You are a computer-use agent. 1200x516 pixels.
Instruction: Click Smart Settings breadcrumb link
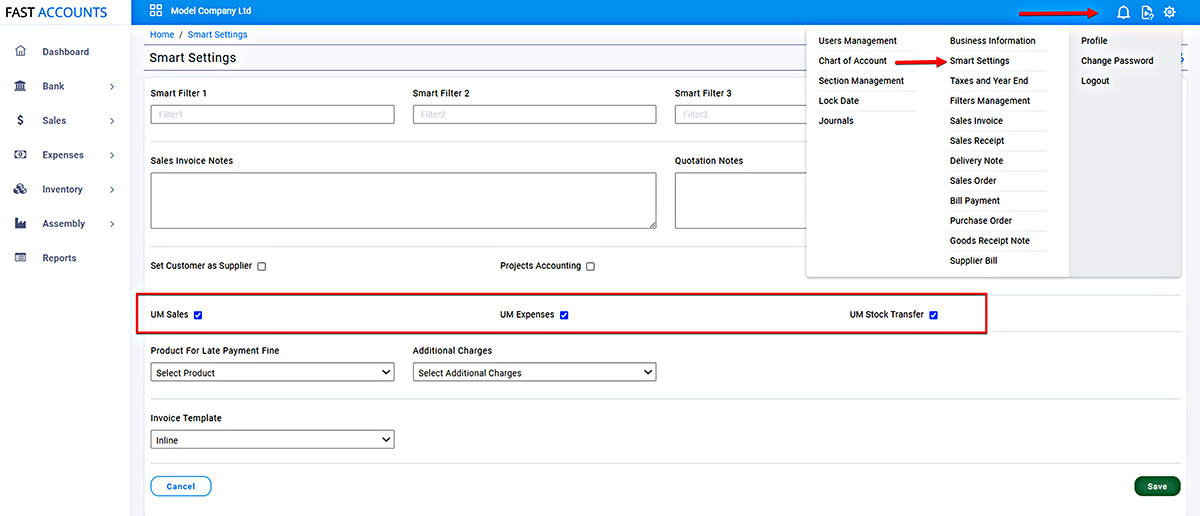click(x=217, y=34)
